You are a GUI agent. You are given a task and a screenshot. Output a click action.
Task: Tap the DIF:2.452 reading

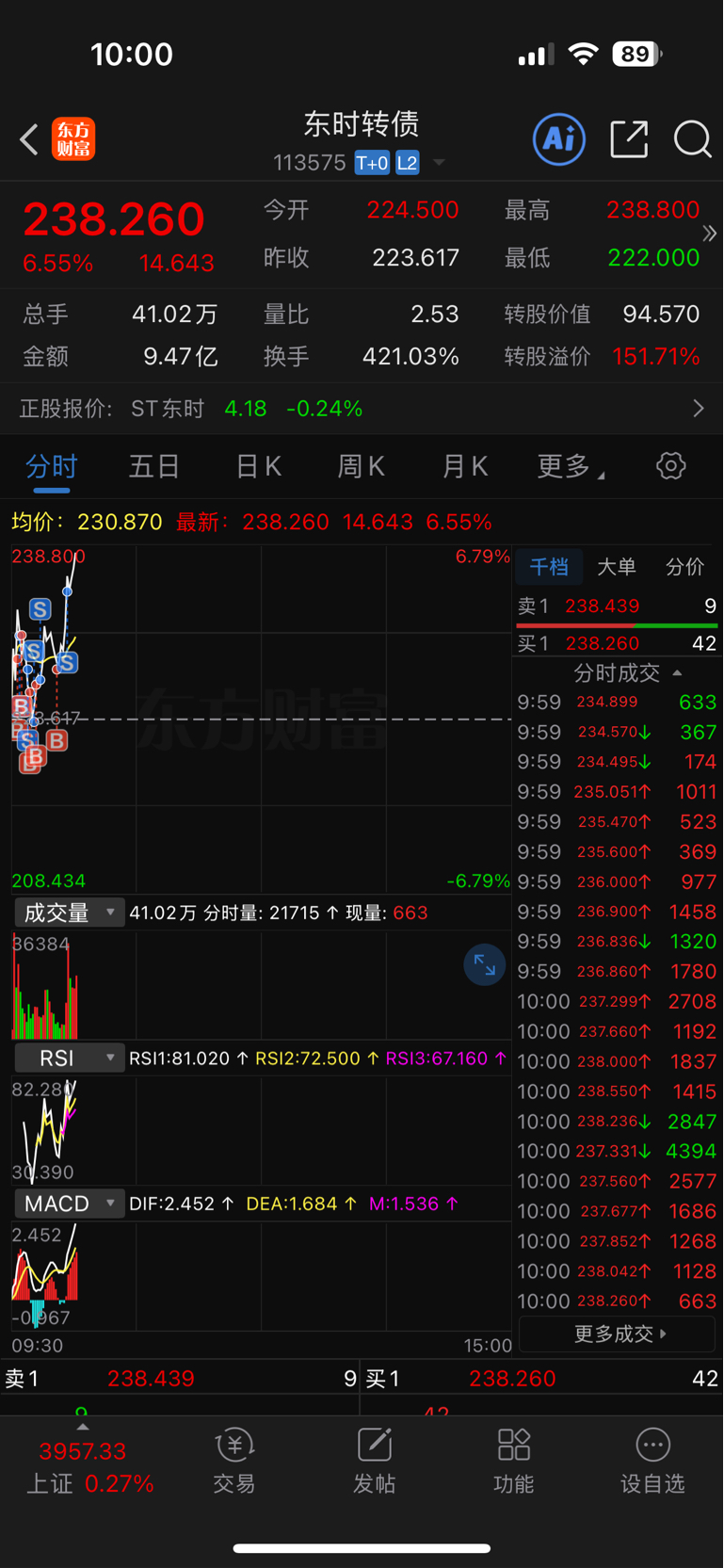pos(182,1204)
